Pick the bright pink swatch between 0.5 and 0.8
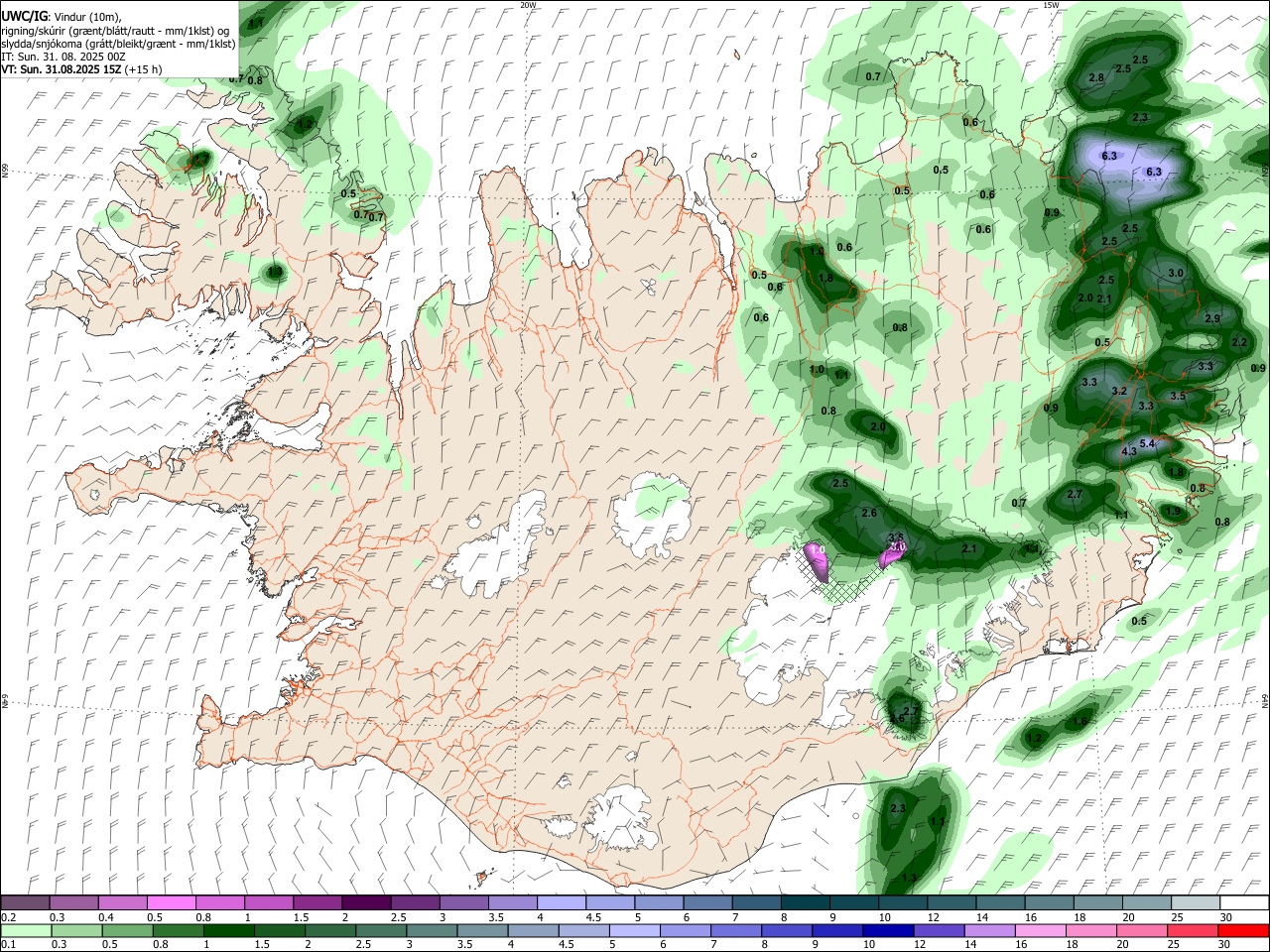This screenshot has height=952, width=1270. tap(171, 902)
